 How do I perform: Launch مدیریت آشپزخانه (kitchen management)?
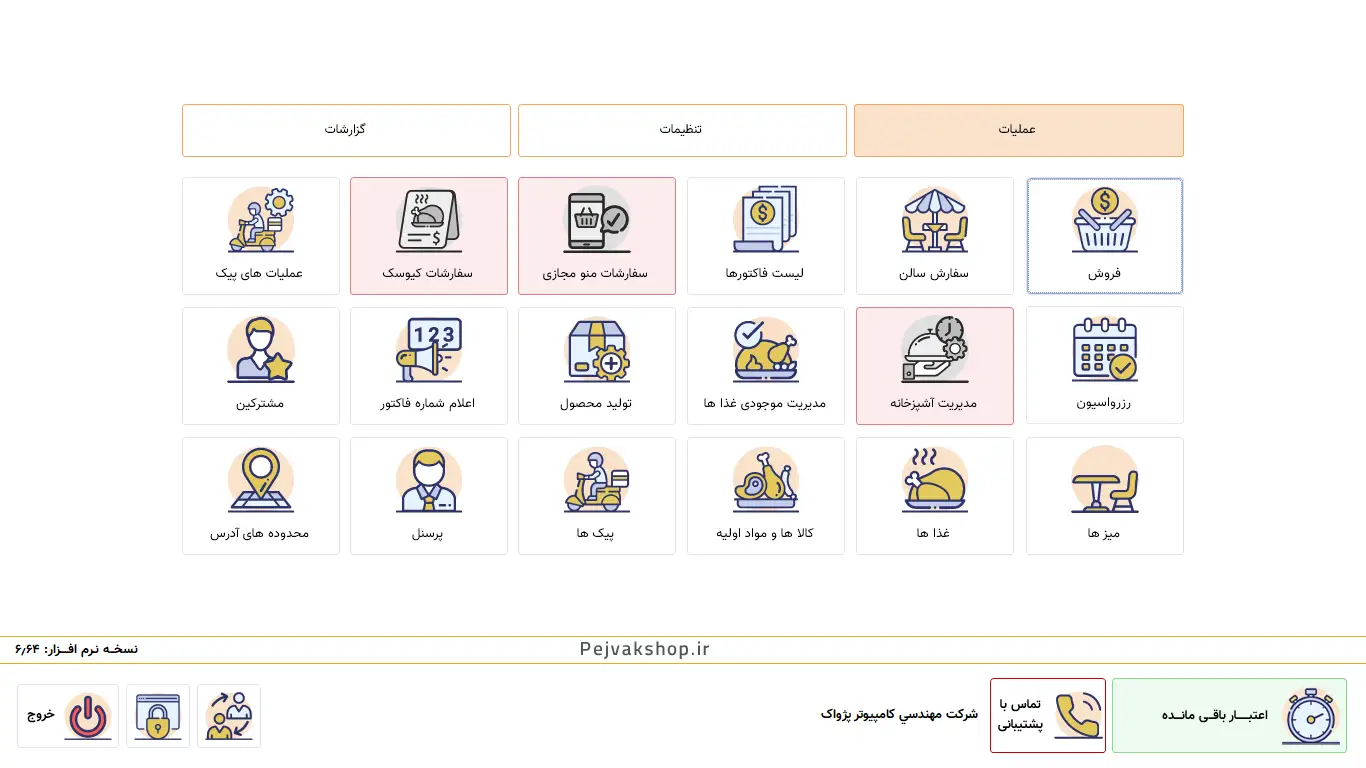coord(934,366)
